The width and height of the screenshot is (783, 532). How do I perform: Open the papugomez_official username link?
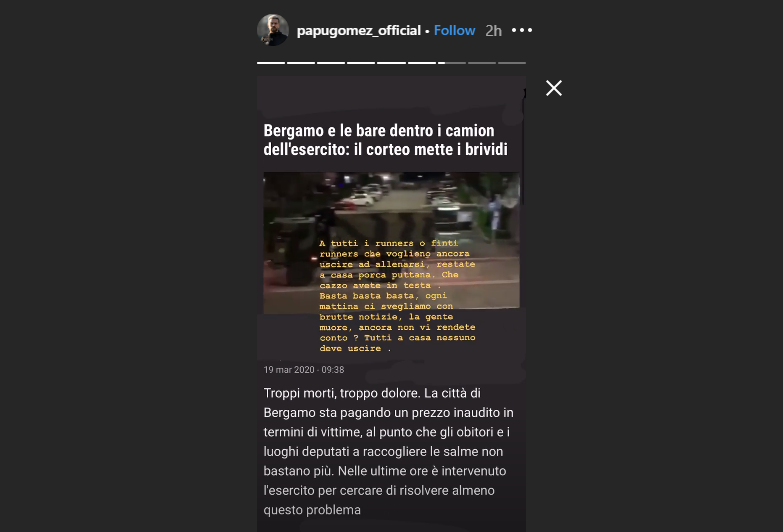coord(359,30)
